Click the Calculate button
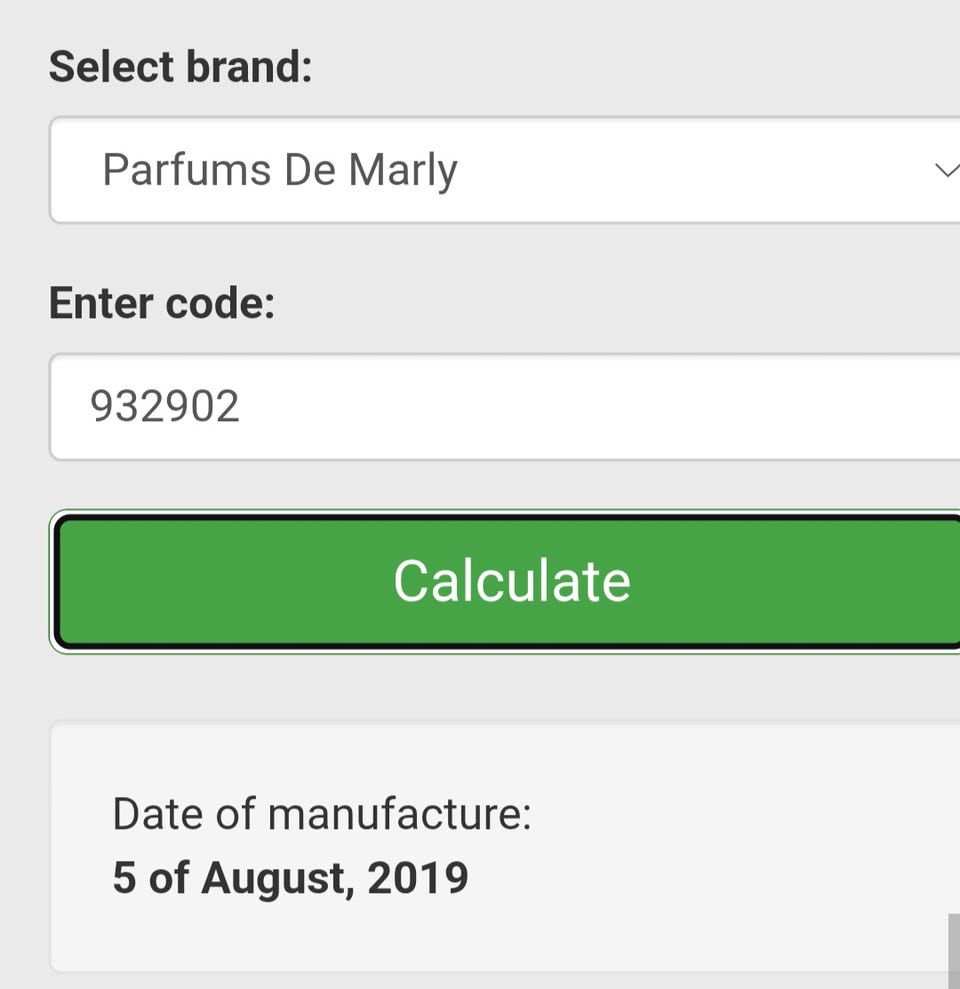 pos(508,581)
